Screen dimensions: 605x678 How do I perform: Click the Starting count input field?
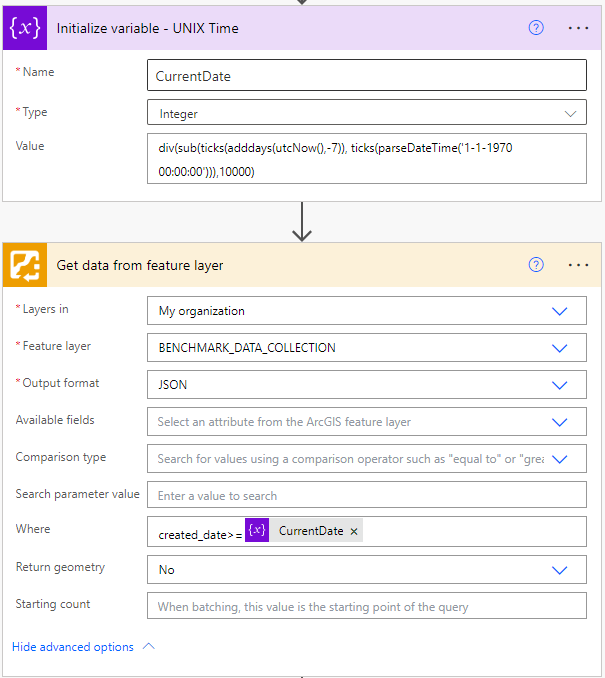tap(366, 606)
